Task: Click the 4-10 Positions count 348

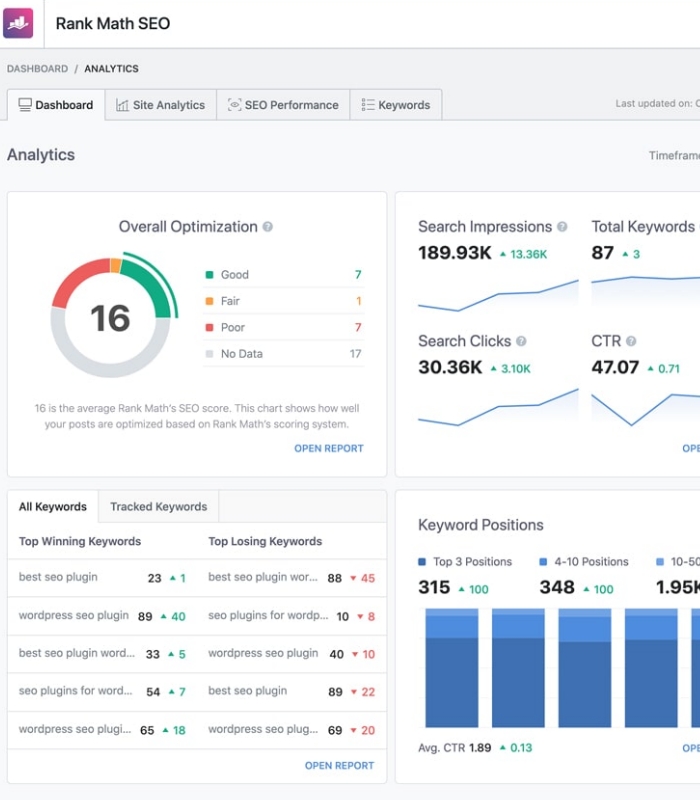Action: pyautogui.click(x=557, y=588)
